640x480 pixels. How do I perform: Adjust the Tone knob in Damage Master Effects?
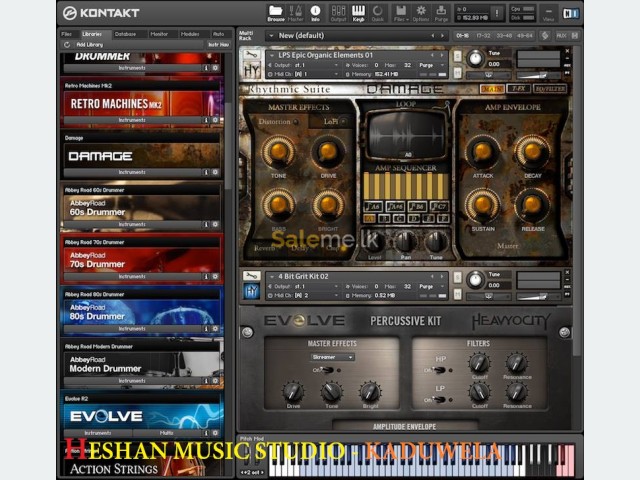click(x=279, y=151)
